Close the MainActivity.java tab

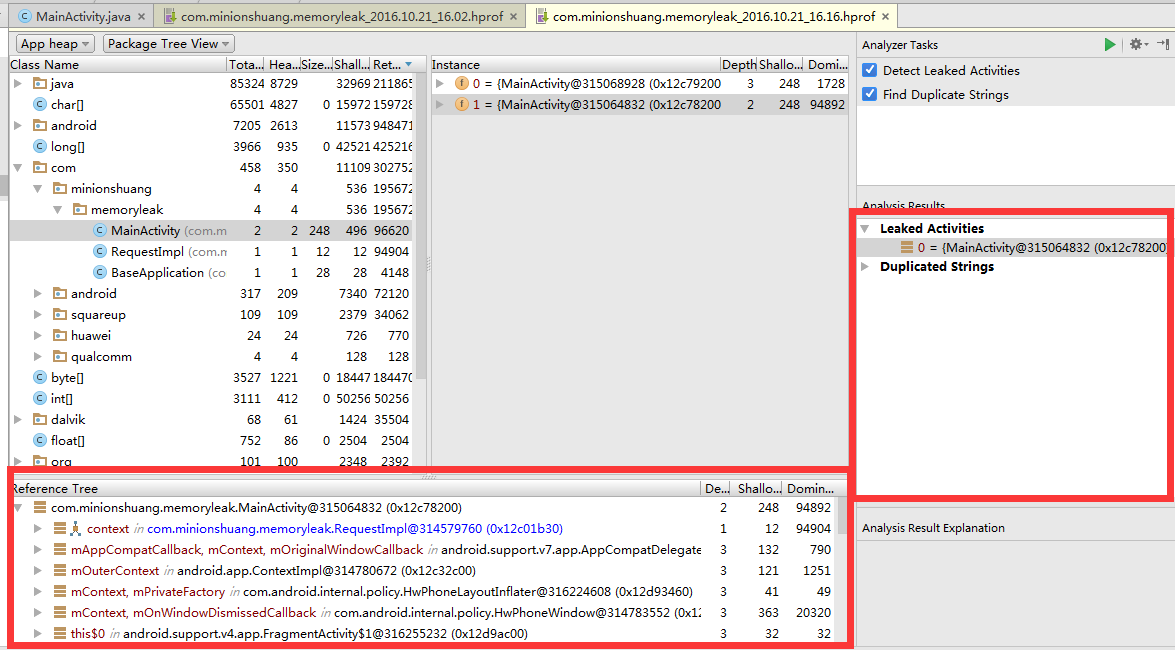coord(141,16)
